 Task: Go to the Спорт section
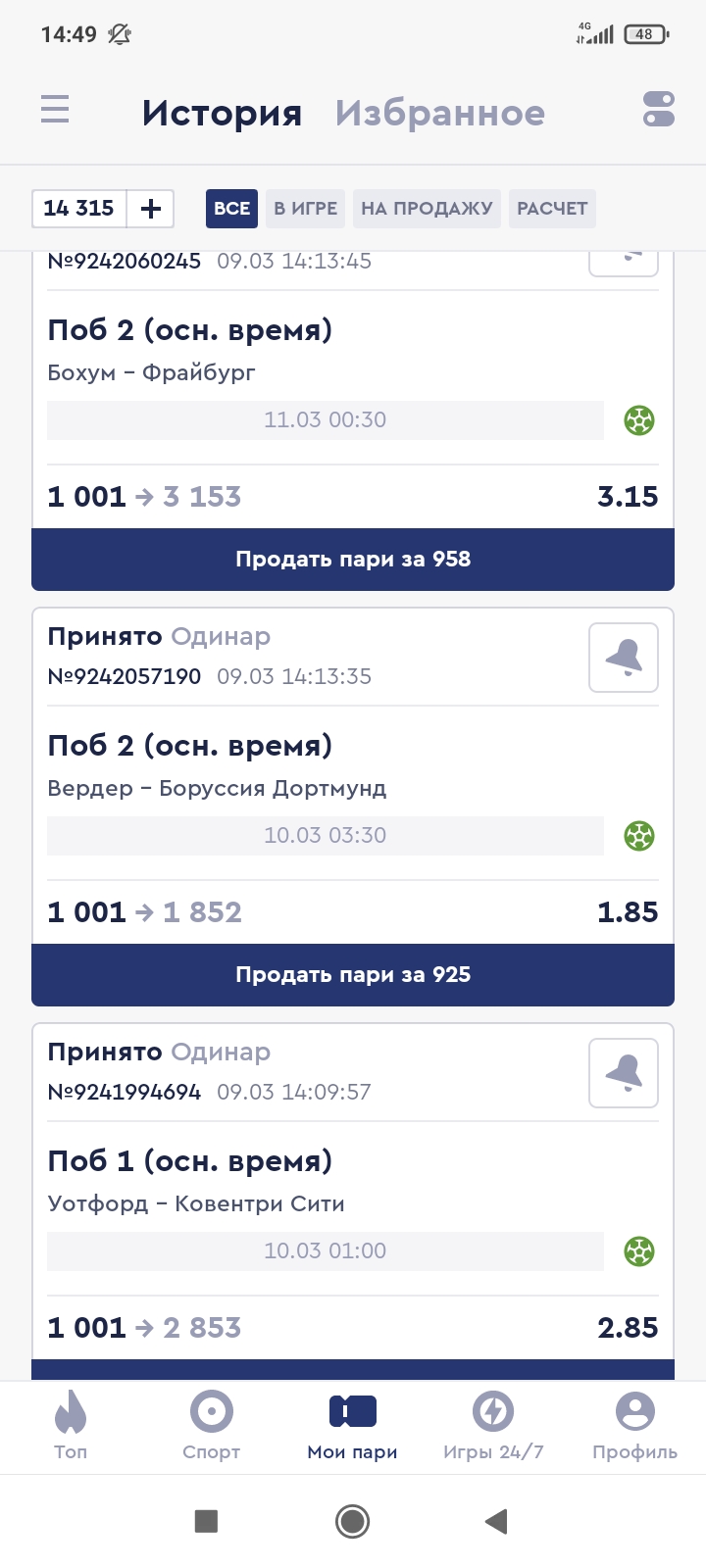tap(212, 1426)
